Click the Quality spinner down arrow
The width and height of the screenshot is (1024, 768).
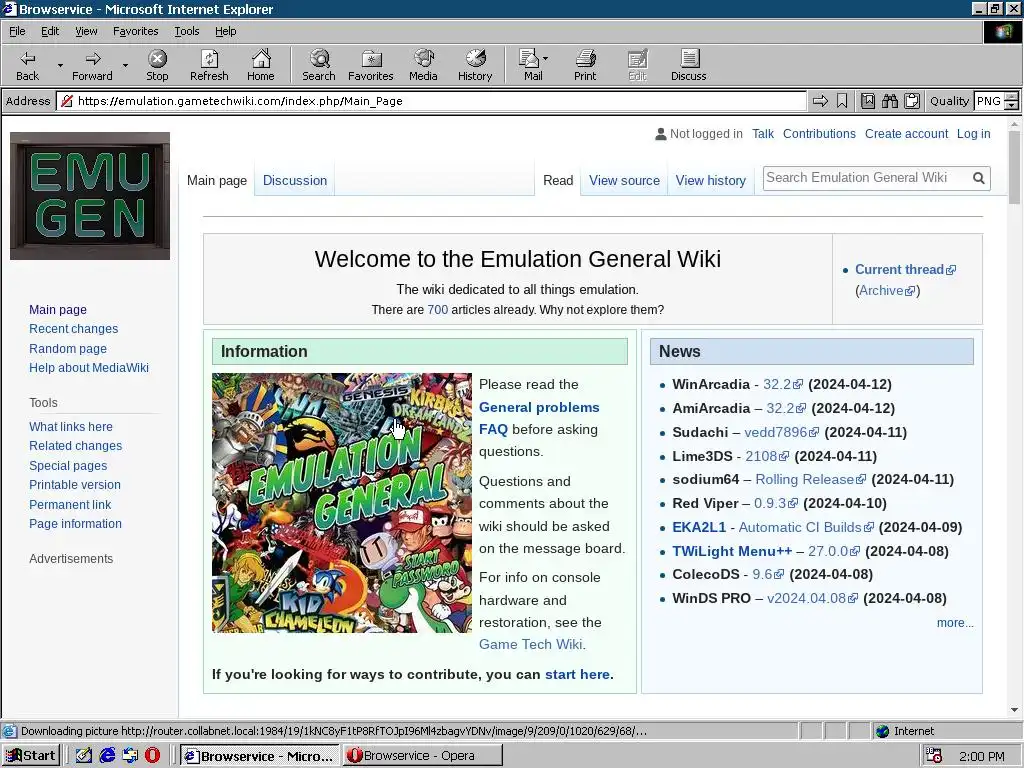tap(1011, 105)
